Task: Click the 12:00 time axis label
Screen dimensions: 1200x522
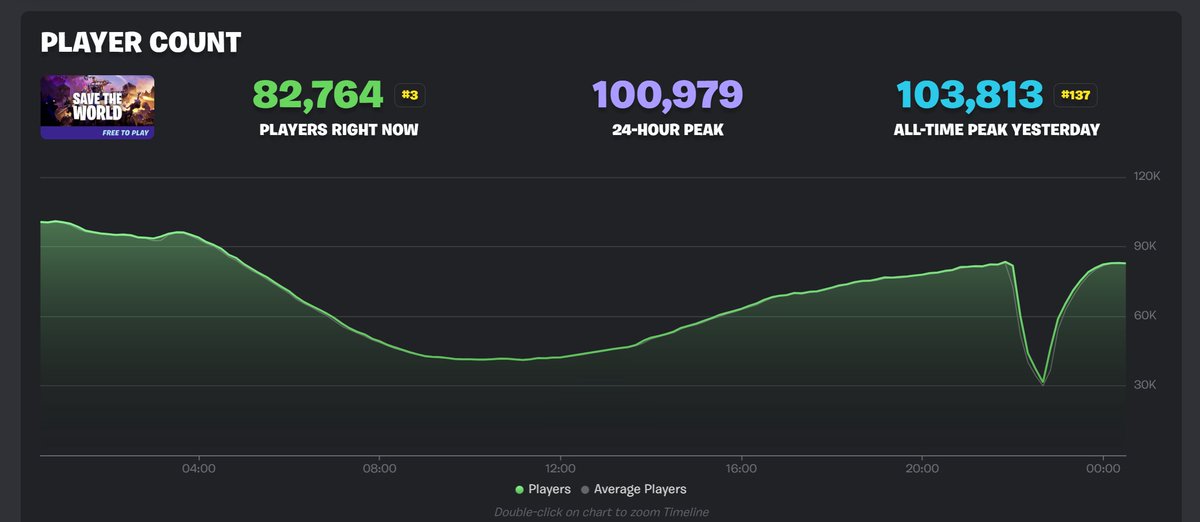Action: tap(560, 467)
